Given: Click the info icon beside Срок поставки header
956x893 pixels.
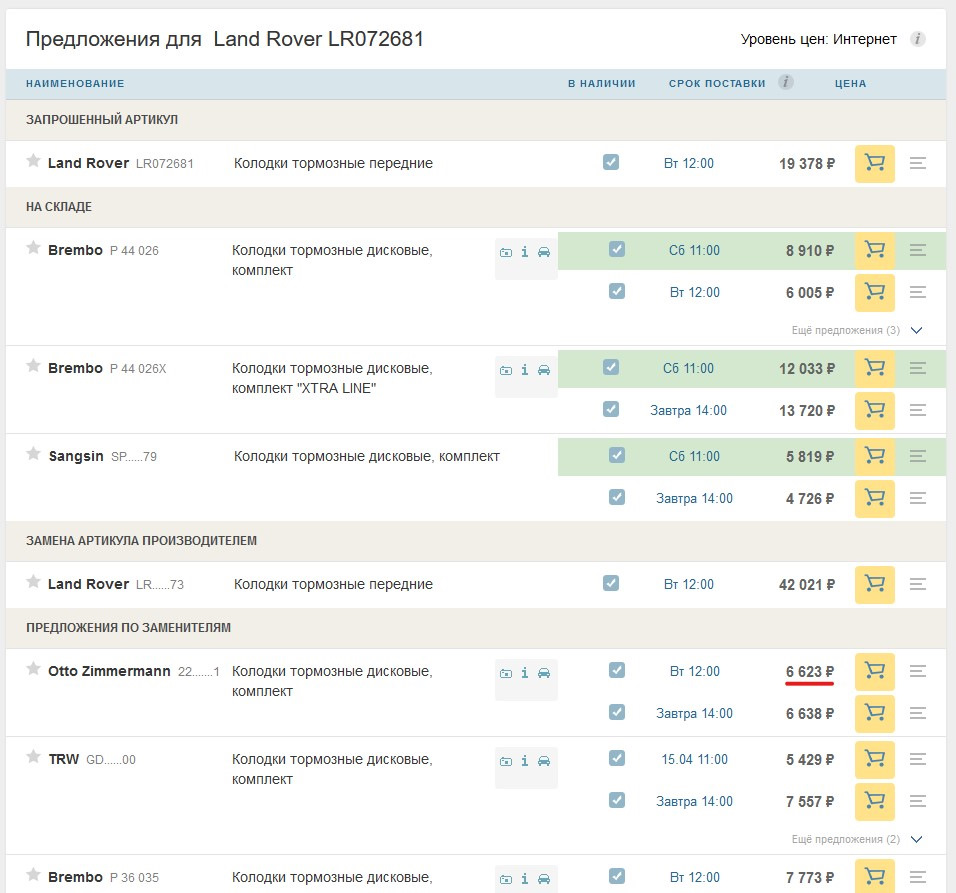Looking at the screenshot, I should (x=786, y=82).
